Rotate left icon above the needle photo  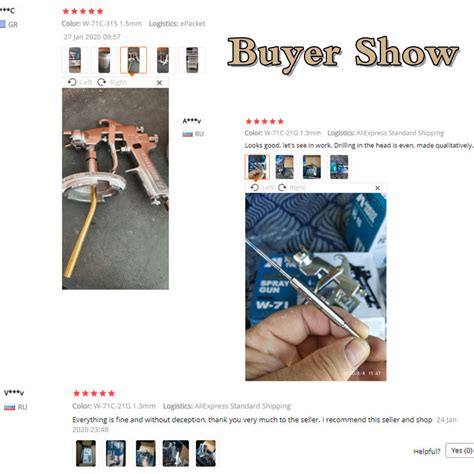(x=255, y=187)
